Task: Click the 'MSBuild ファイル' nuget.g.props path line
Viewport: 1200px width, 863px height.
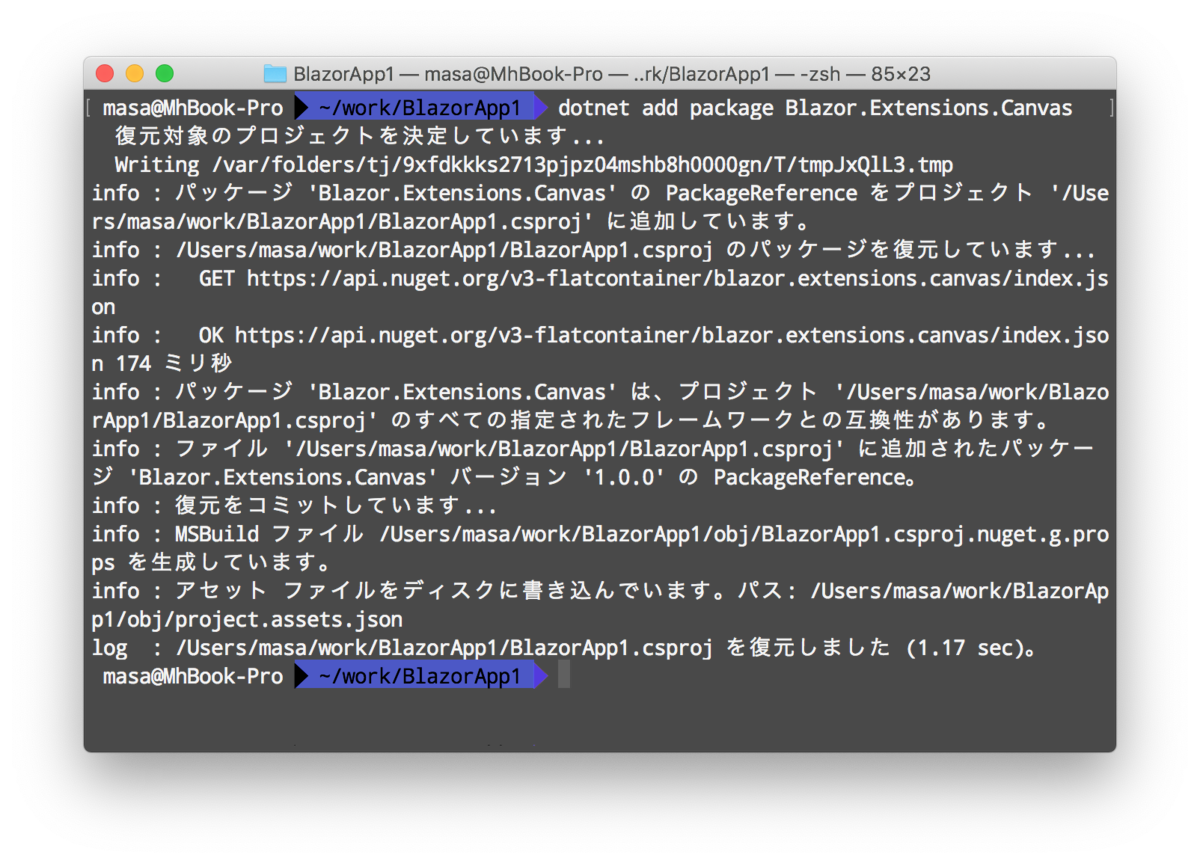Action: 600,534
